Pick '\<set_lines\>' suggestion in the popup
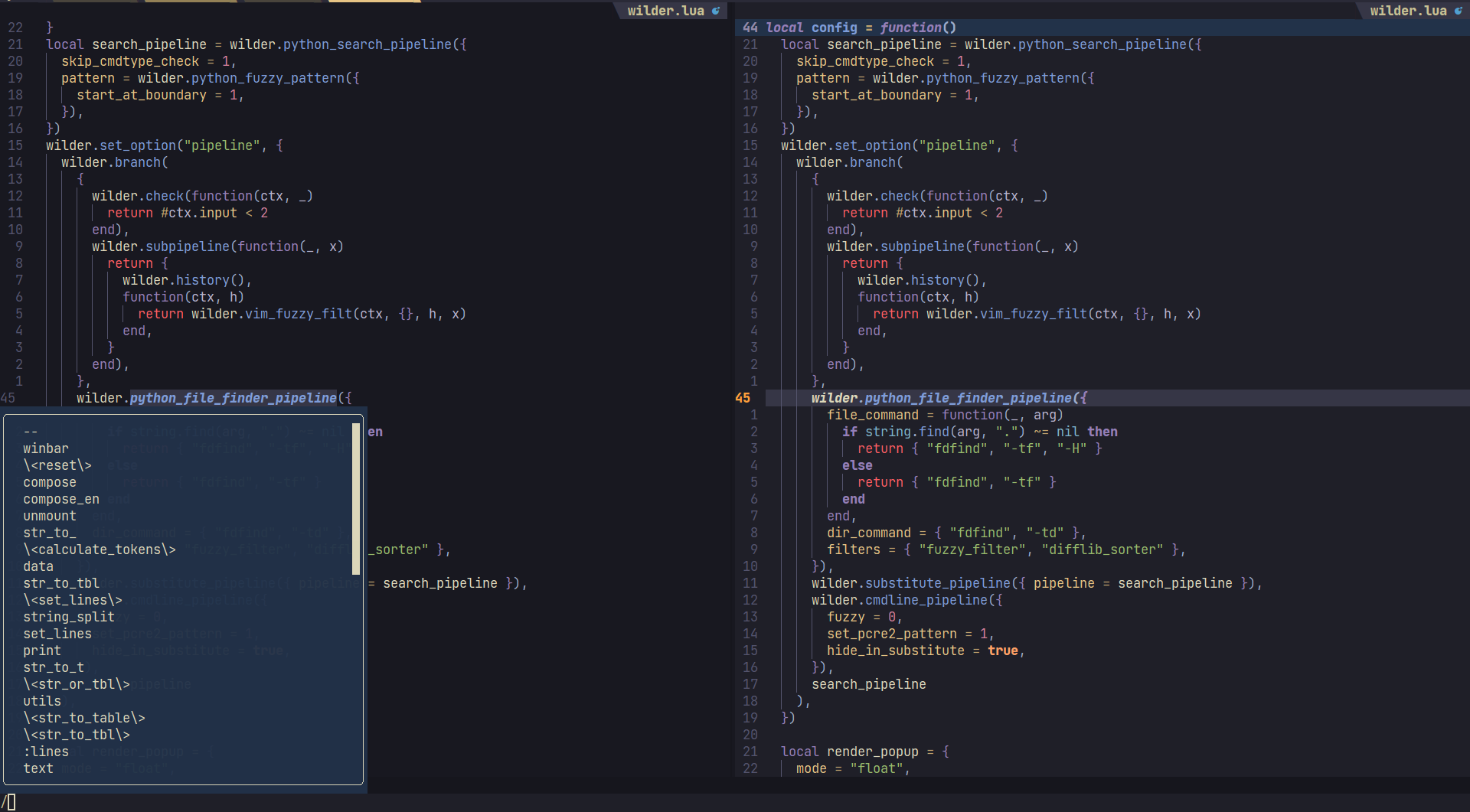Viewport: 1470px width, 812px height. tap(73, 600)
